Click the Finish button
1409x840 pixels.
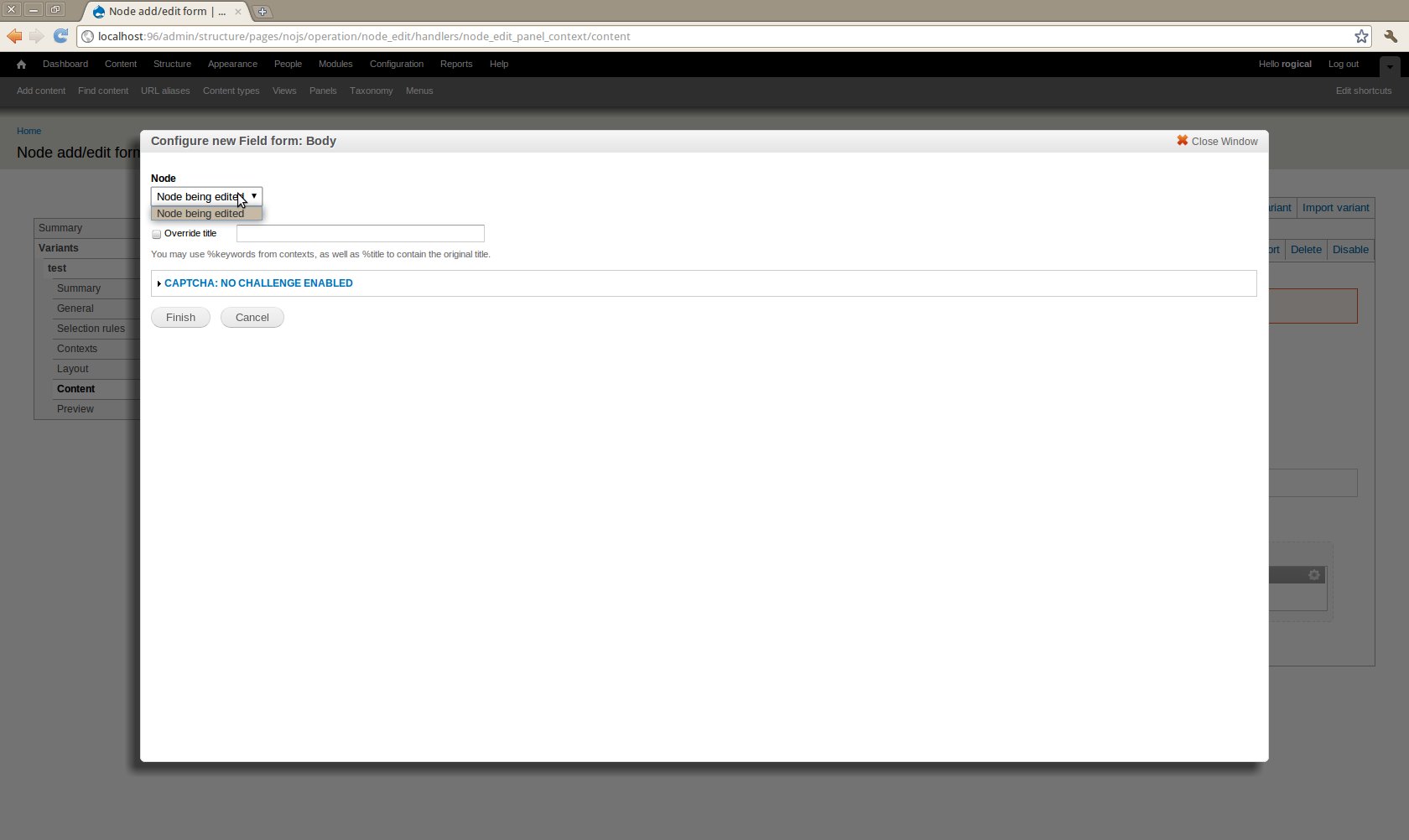[180, 318]
